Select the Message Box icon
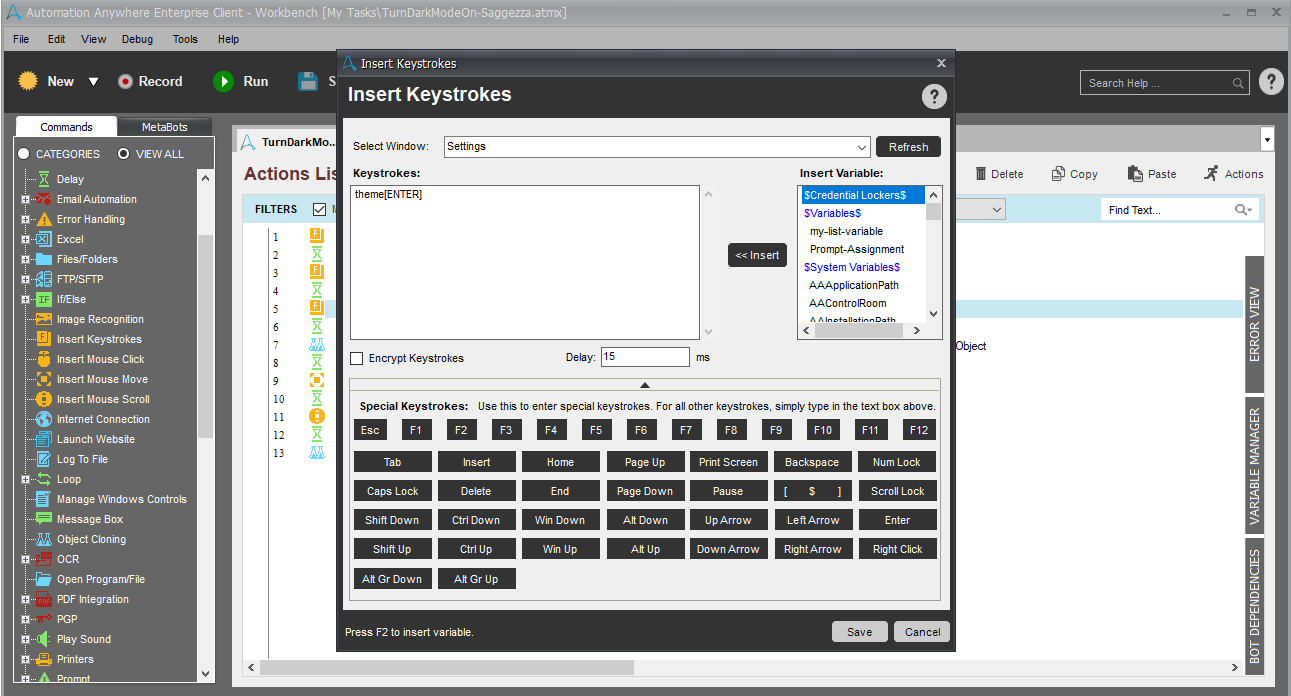The image size is (1291, 696). (44, 519)
